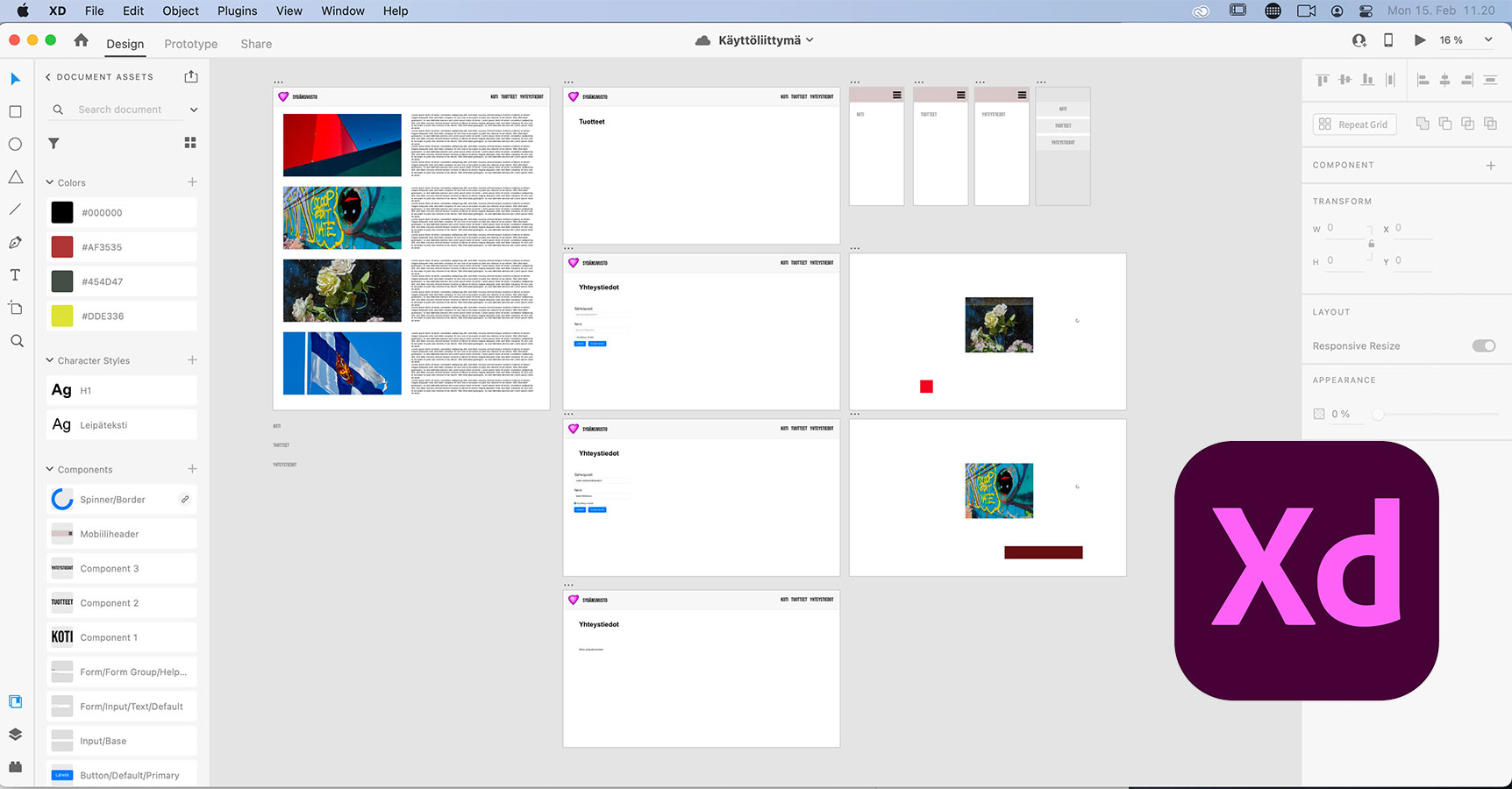Click the share/export assets icon
The image size is (1512, 789).
click(191, 76)
